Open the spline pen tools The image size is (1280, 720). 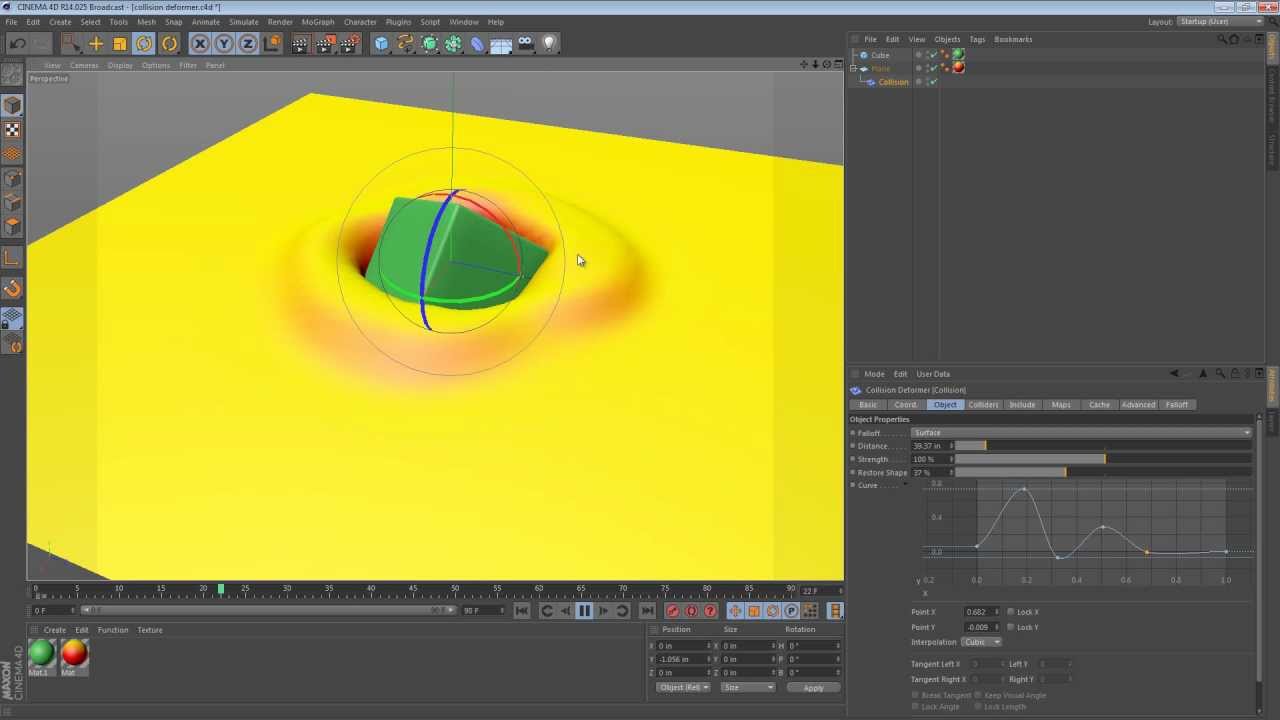(406, 43)
